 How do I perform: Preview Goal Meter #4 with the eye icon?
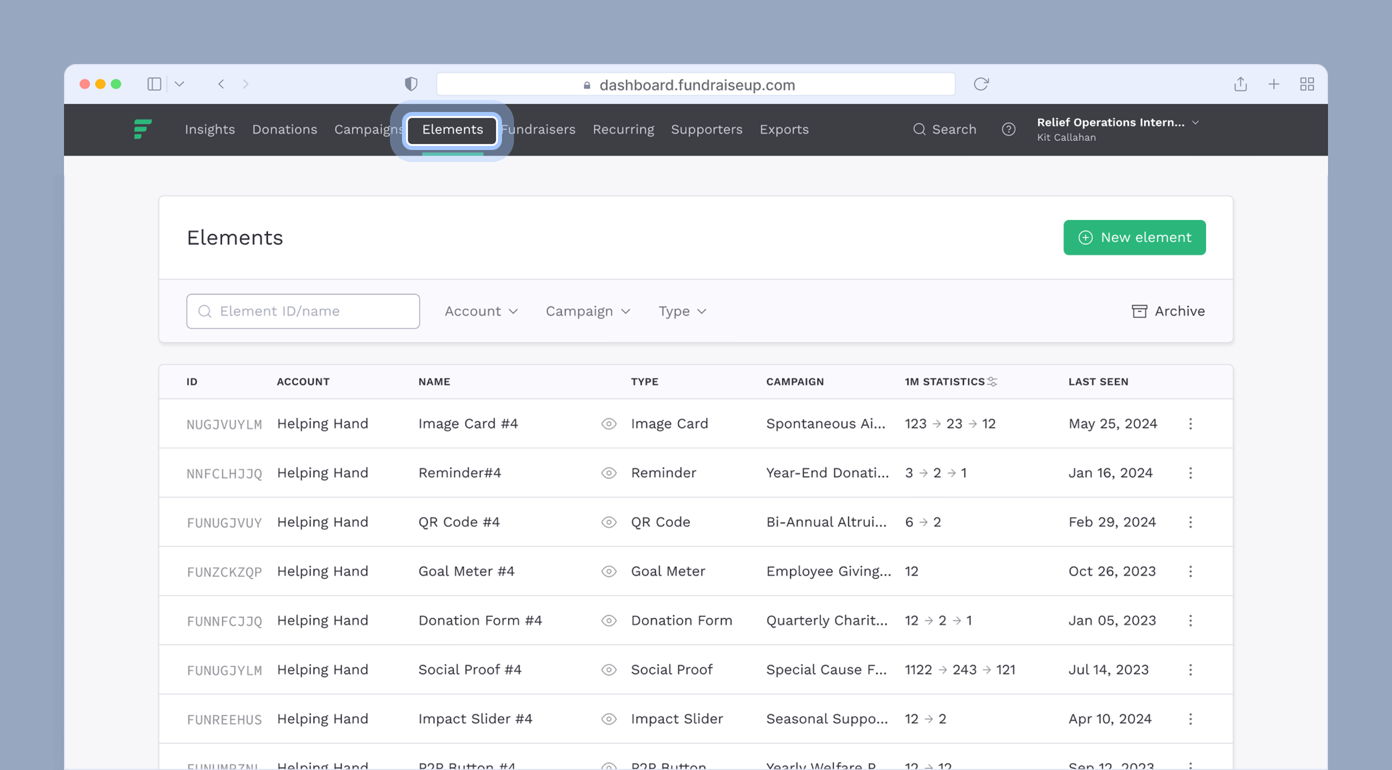point(609,571)
